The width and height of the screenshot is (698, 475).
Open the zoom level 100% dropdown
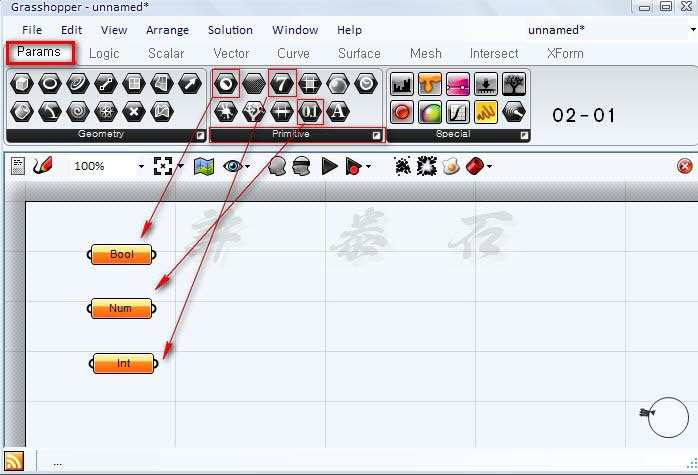click(x=141, y=166)
